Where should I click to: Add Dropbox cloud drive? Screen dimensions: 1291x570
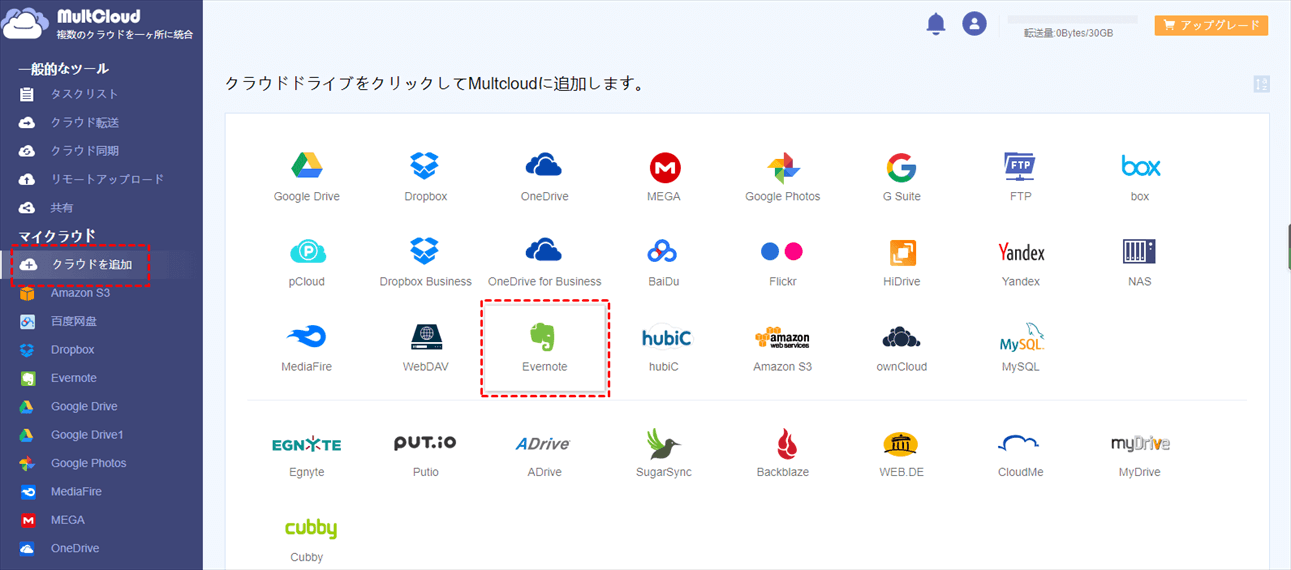pyautogui.click(x=426, y=177)
